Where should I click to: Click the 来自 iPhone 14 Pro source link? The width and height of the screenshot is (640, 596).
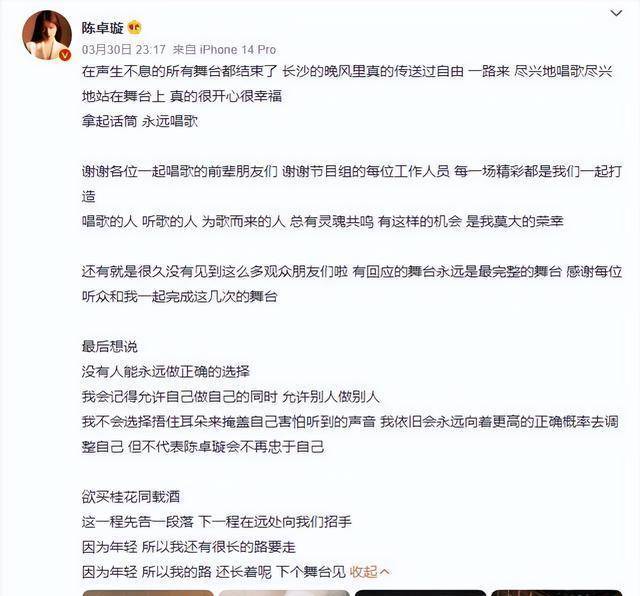(224, 50)
